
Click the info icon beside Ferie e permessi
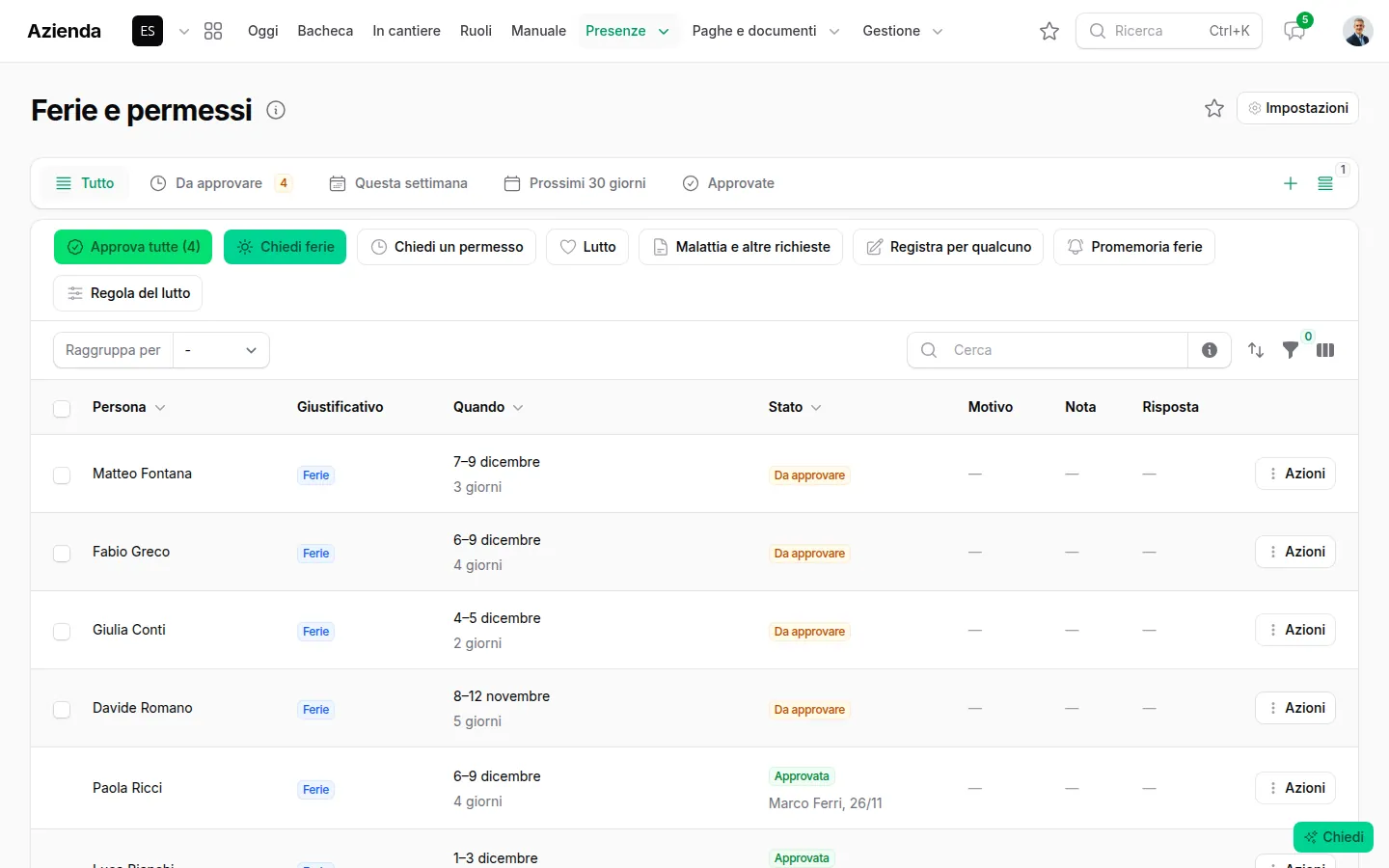point(276,110)
